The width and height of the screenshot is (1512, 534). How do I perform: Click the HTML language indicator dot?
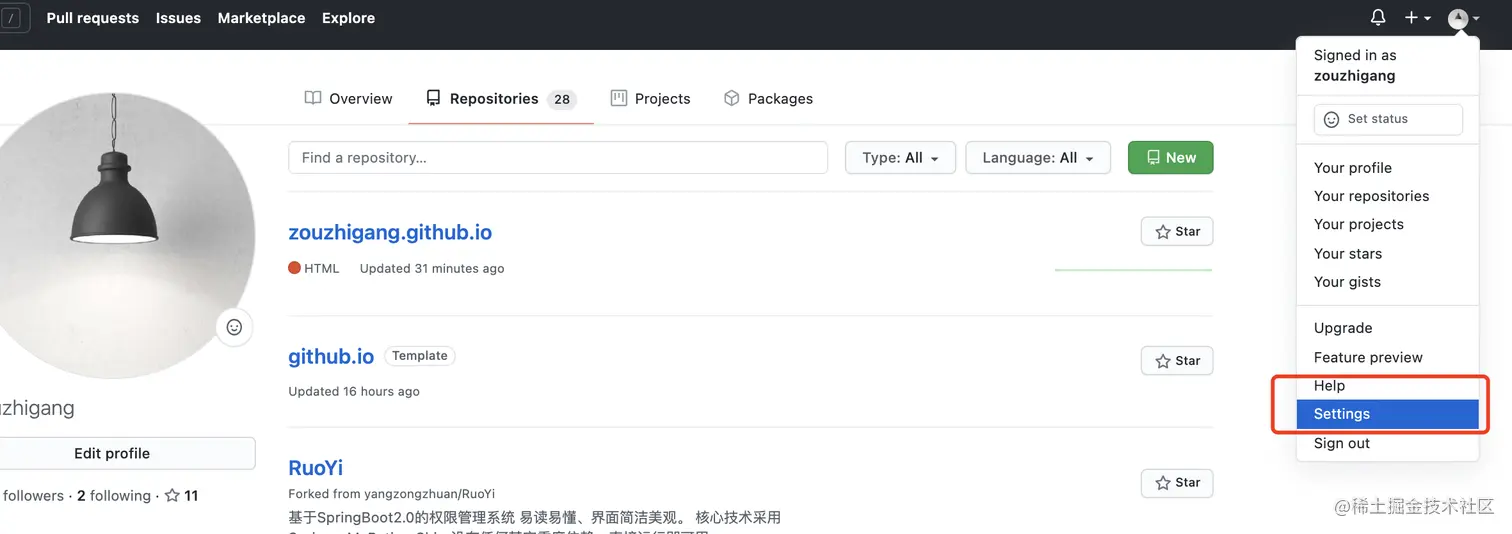point(294,268)
